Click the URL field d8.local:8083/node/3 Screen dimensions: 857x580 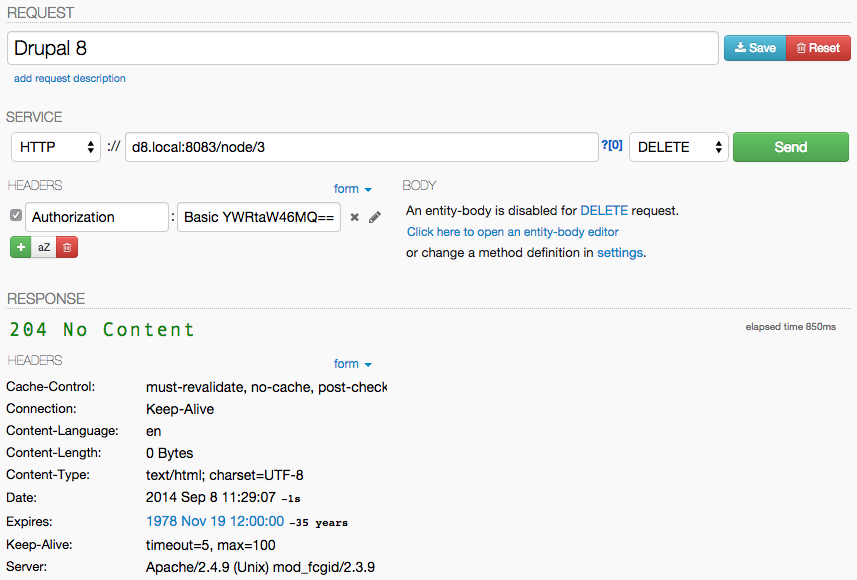362,147
